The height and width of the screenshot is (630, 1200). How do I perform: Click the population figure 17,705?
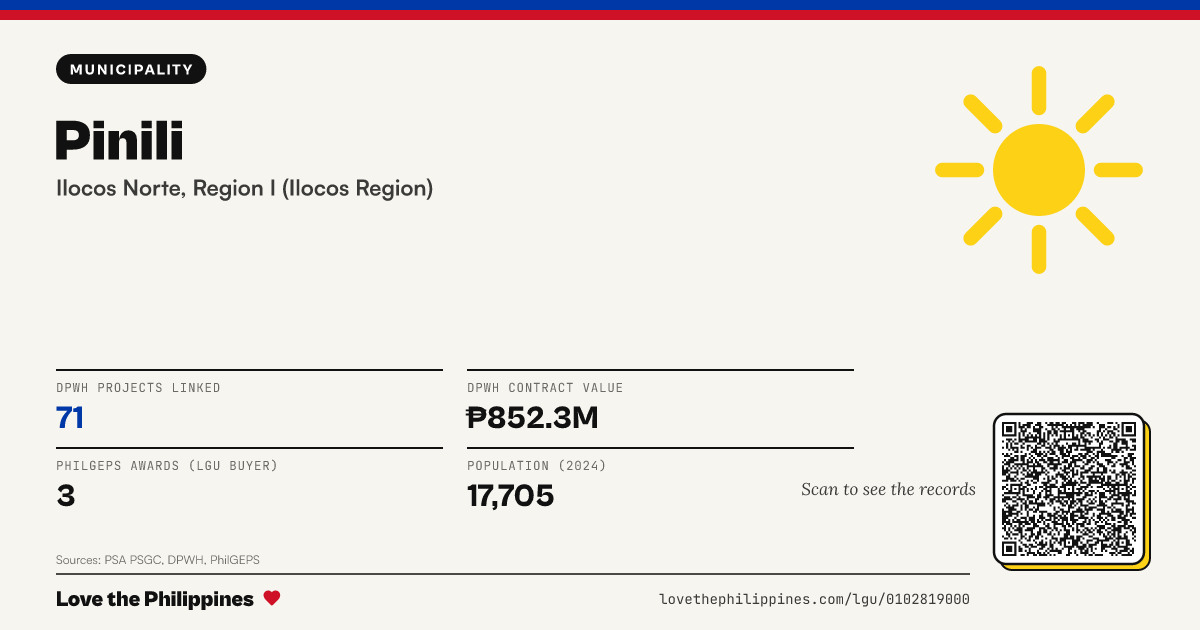(x=510, y=495)
